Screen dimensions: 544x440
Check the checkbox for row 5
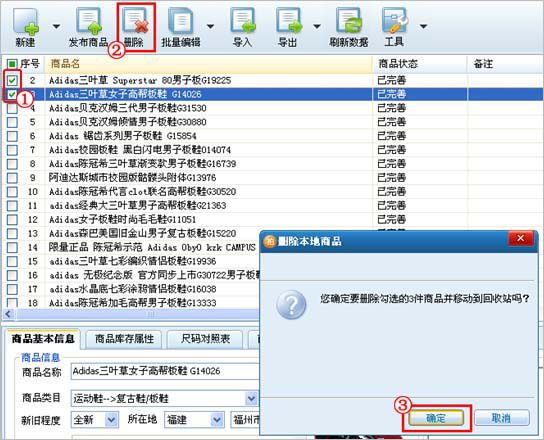coord(12,122)
